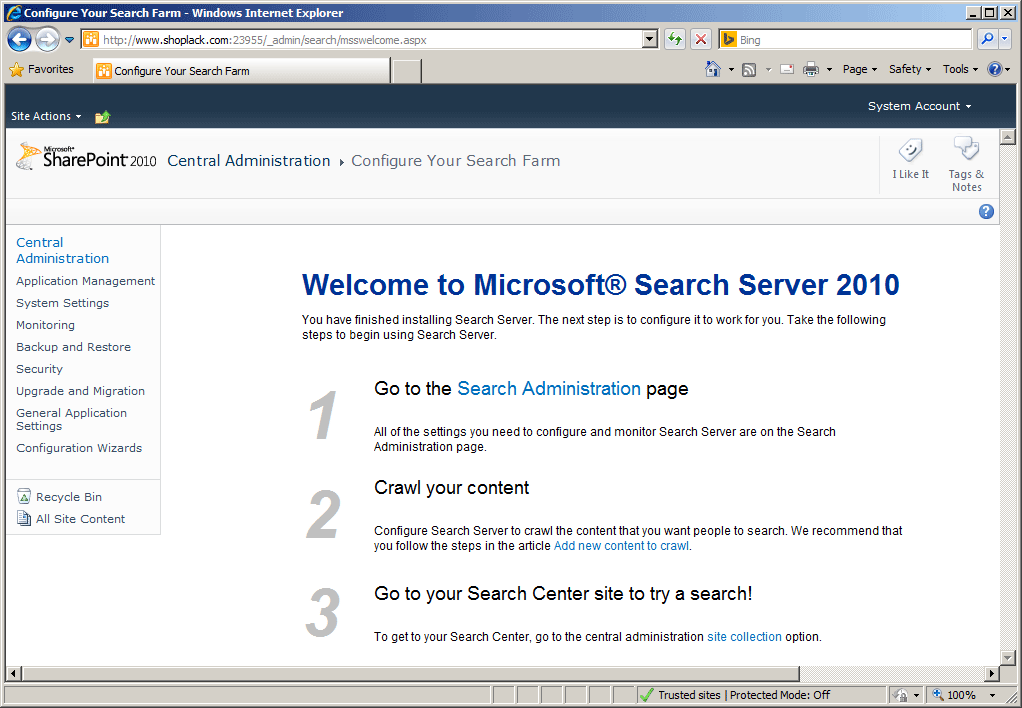1022x708 pixels.
Task: Click the browser Forward arrow button
Action: [47, 40]
